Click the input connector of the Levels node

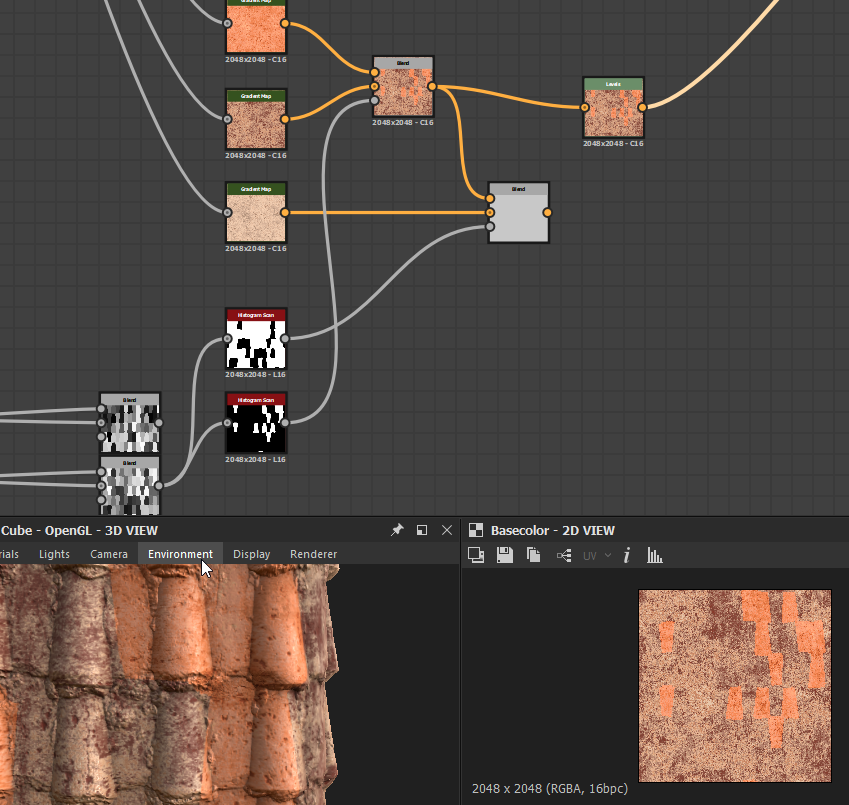click(585, 108)
